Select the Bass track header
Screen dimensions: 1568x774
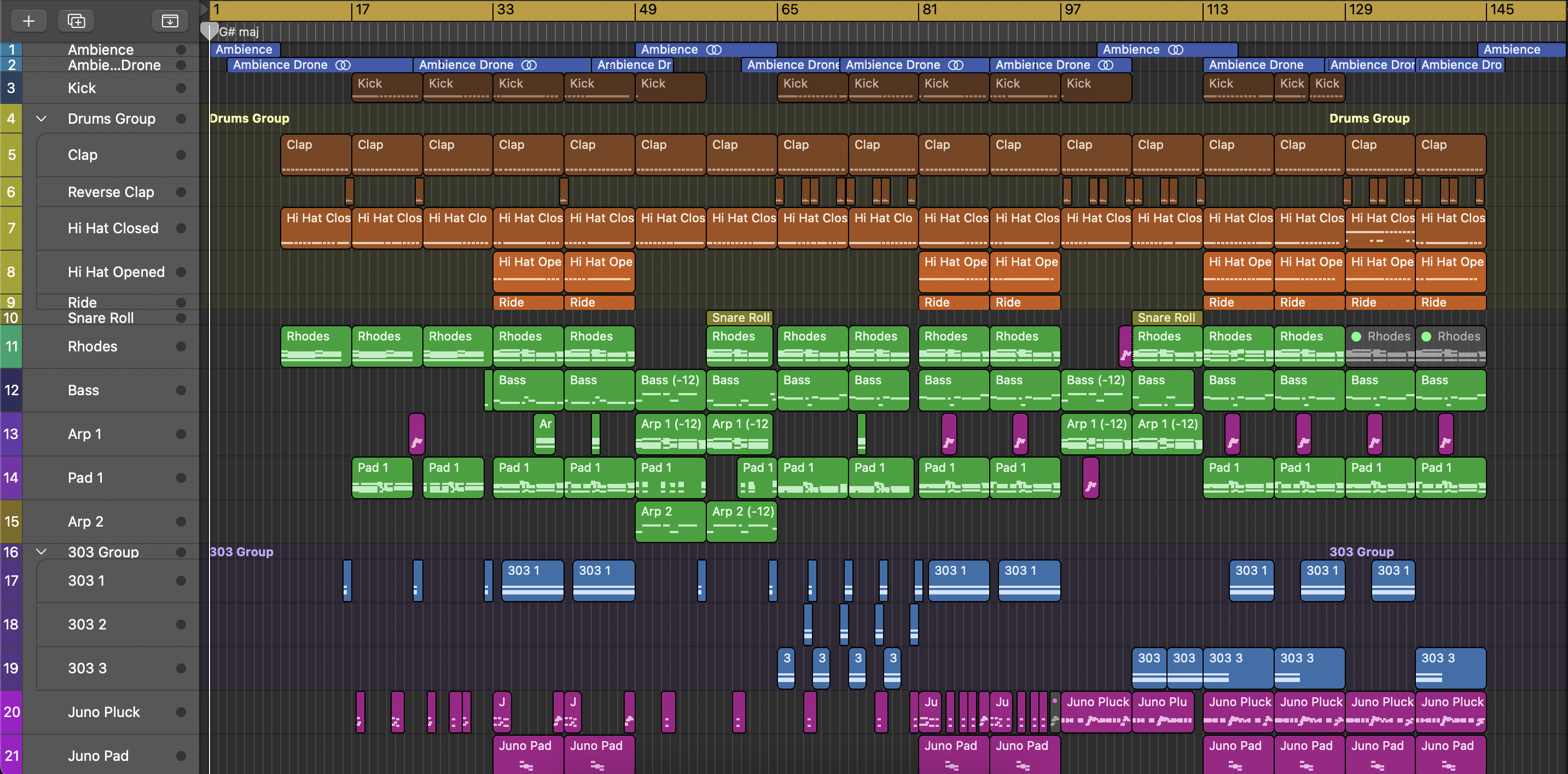coord(83,390)
